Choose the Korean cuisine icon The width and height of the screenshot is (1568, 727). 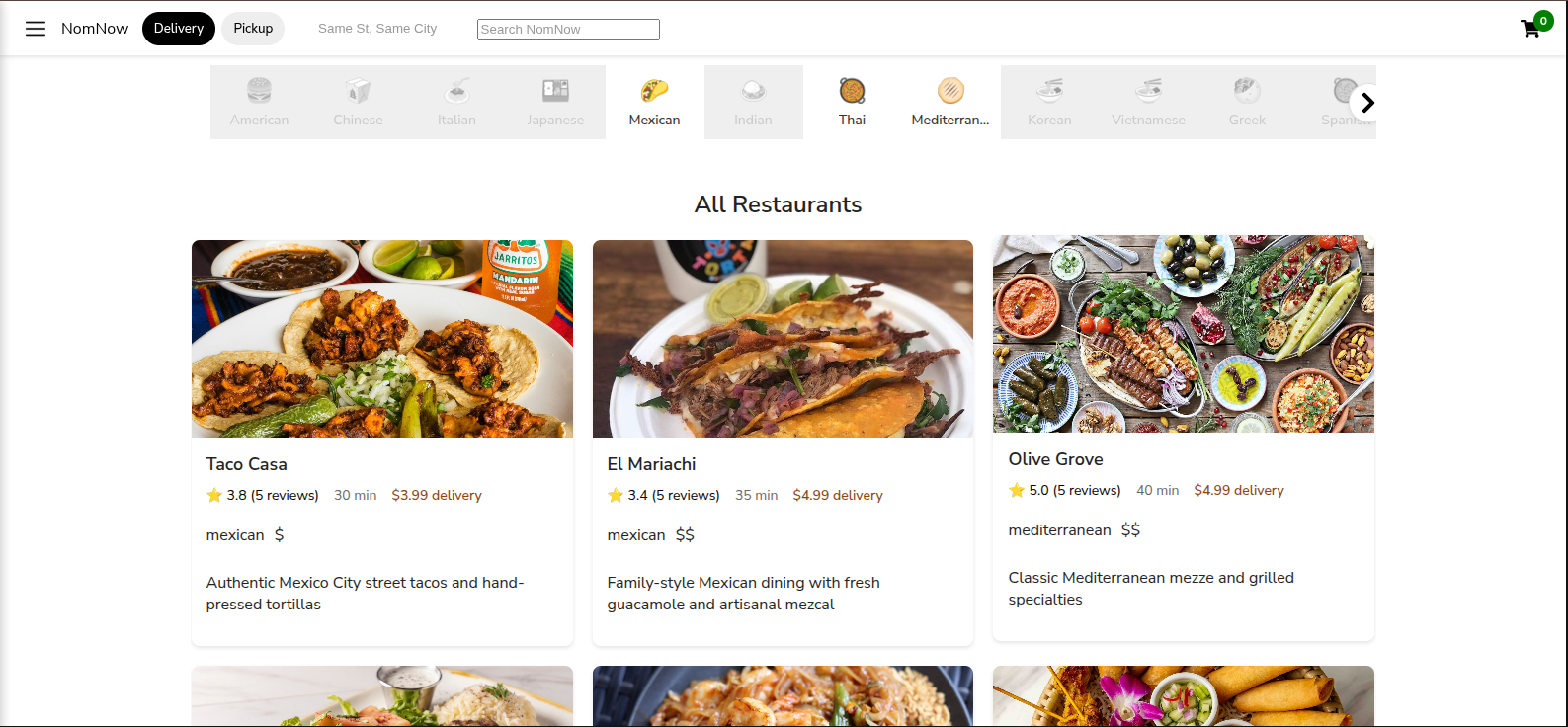pyautogui.click(x=1049, y=91)
